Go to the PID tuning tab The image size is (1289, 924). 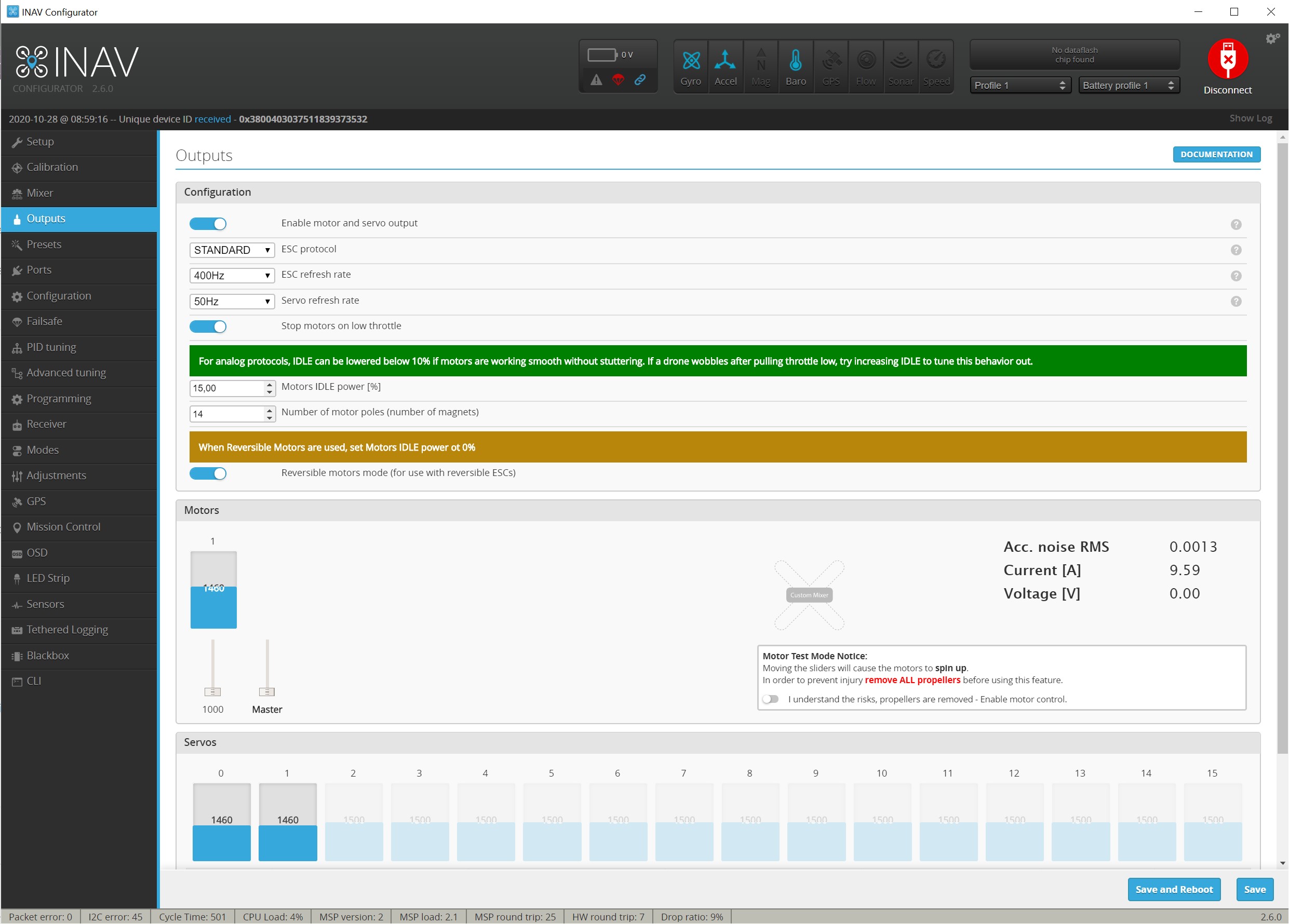51,347
